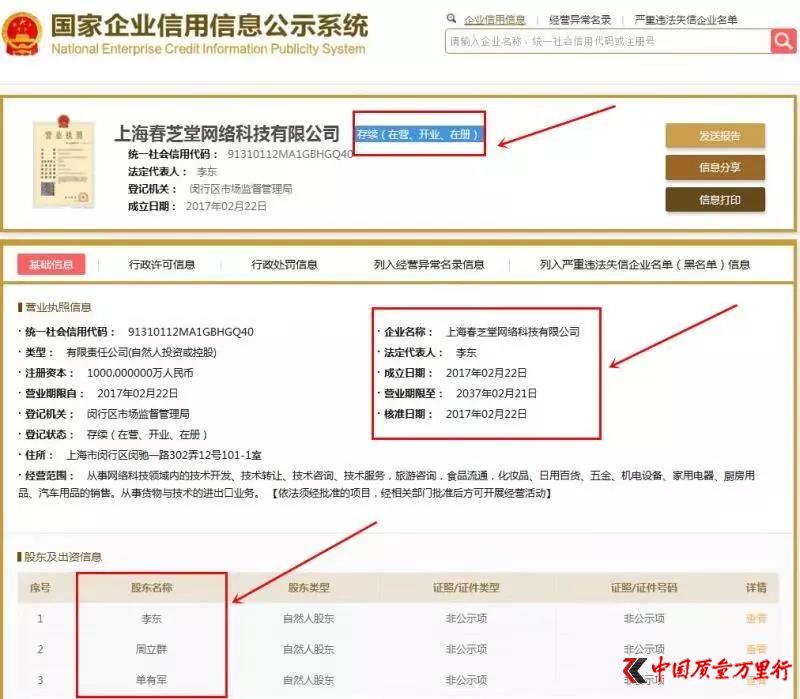The height and width of the screenshot is (699, 800).
Task: Click the company title 上海春芝堂网络科技有限公司 in header
Action: (x=227, y=134)
